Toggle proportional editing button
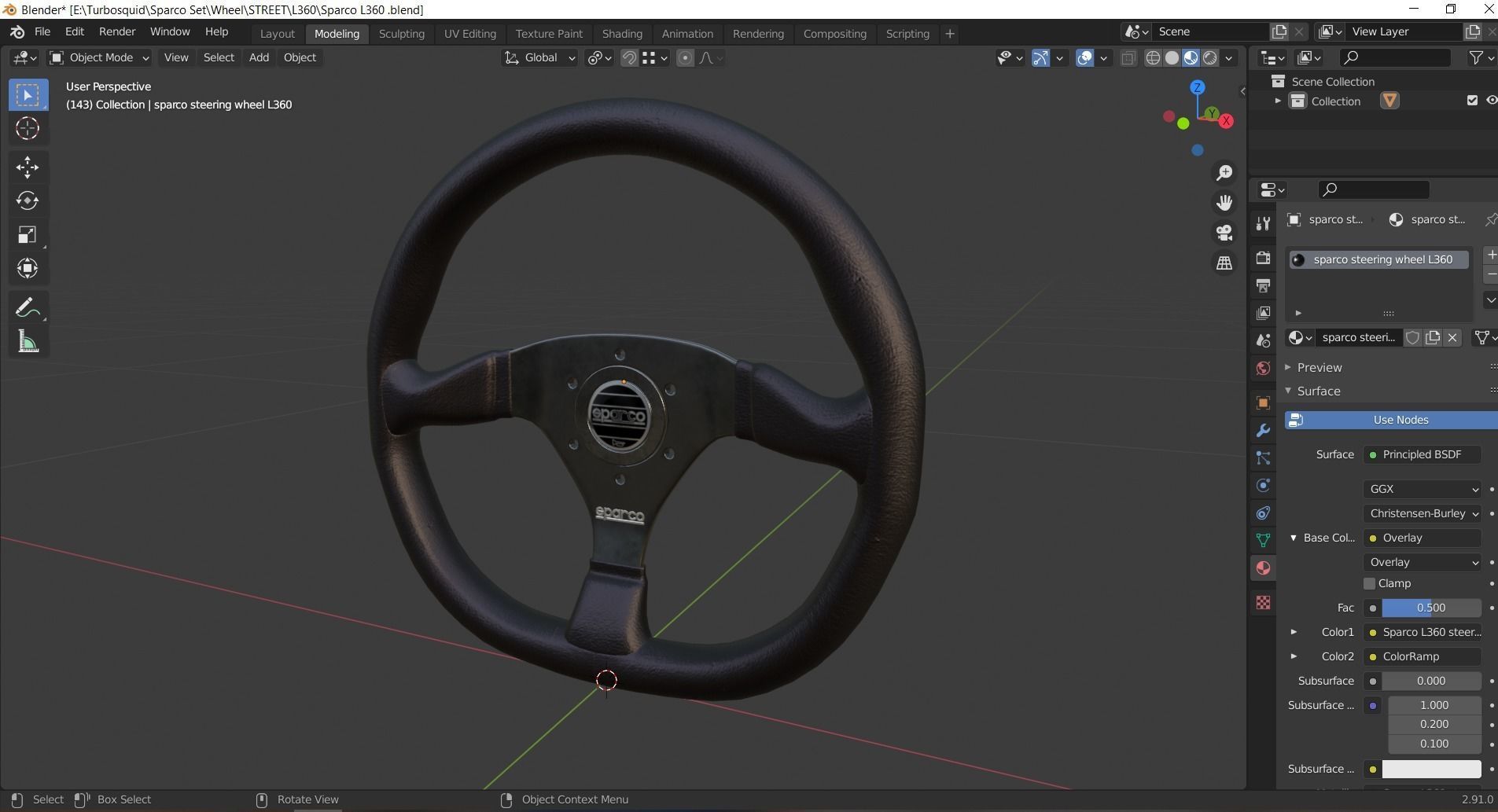 [685, 58]
